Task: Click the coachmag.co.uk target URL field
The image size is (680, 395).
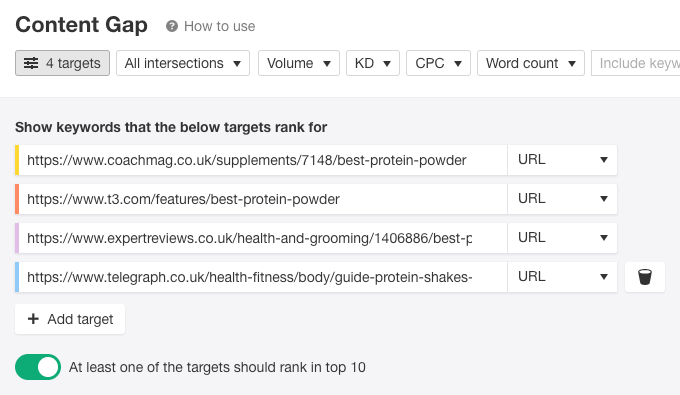Action: (263, 160)
